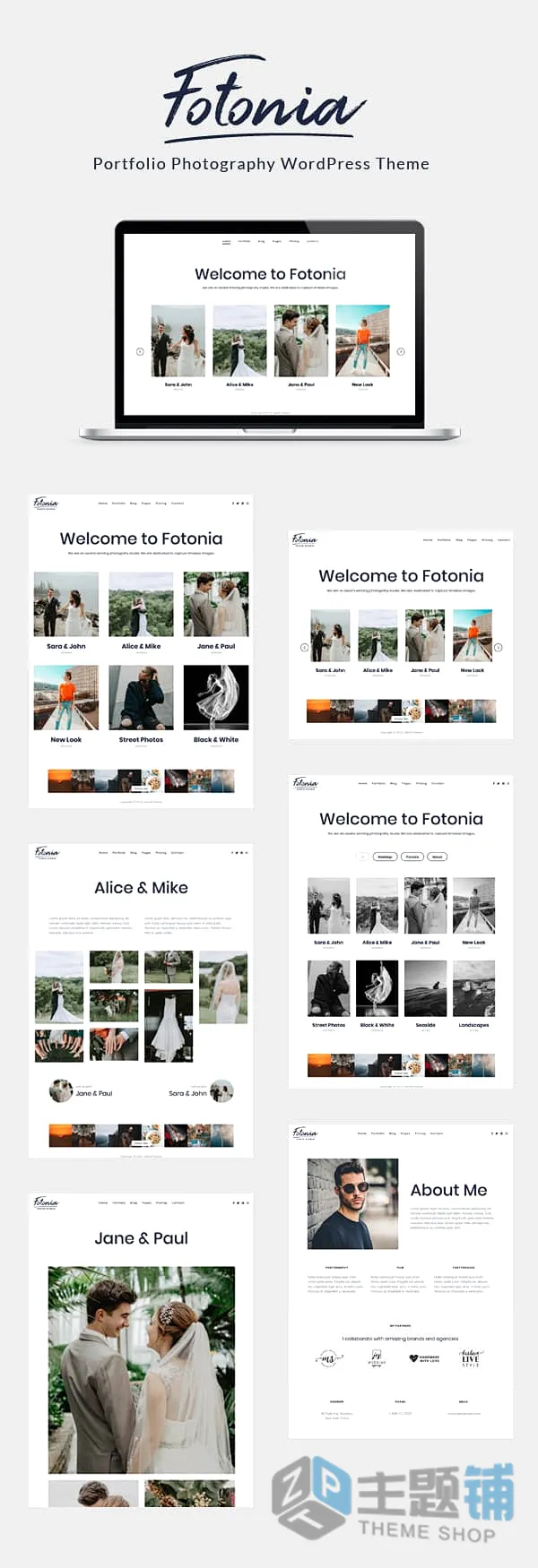Viewport: 538px width, 1568px height.
Task: Click Instagram photo strip in six-photo grid homepage footer
Action: pos(141,780)
